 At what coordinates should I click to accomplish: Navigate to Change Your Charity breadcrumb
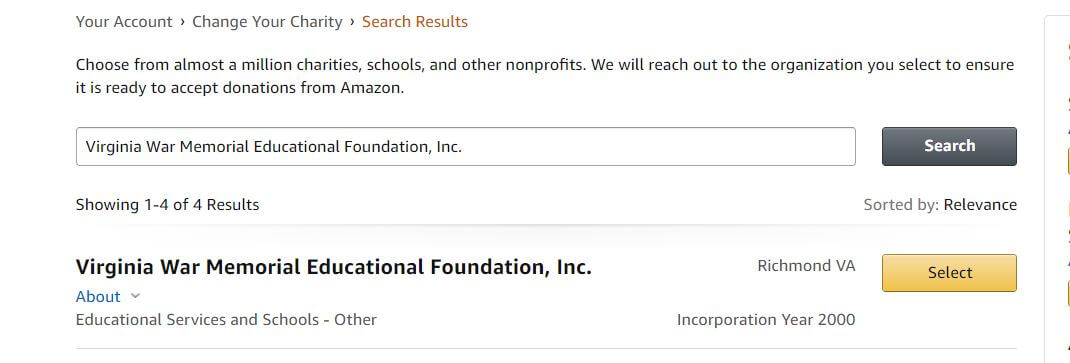(x=268, y=22)
